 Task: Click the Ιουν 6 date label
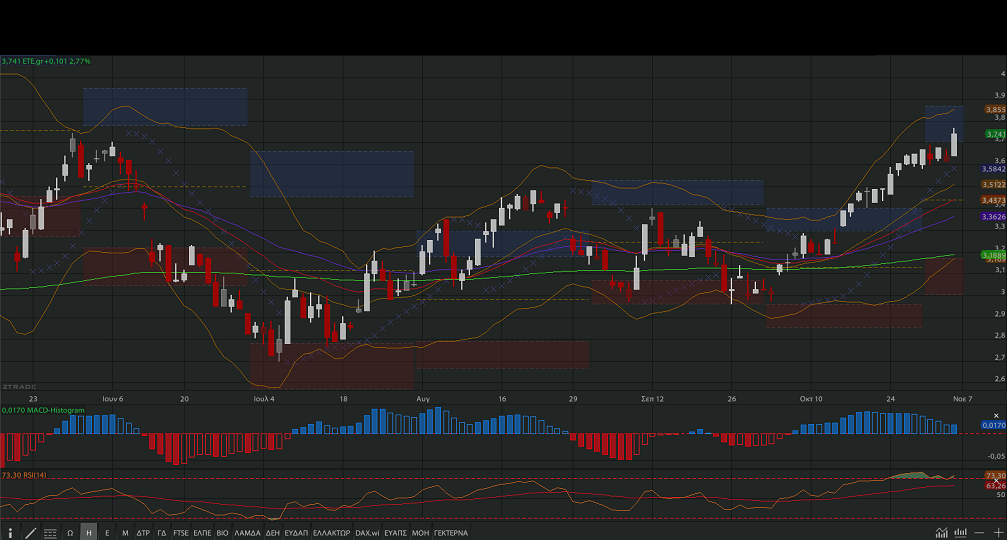coord(112,399)
